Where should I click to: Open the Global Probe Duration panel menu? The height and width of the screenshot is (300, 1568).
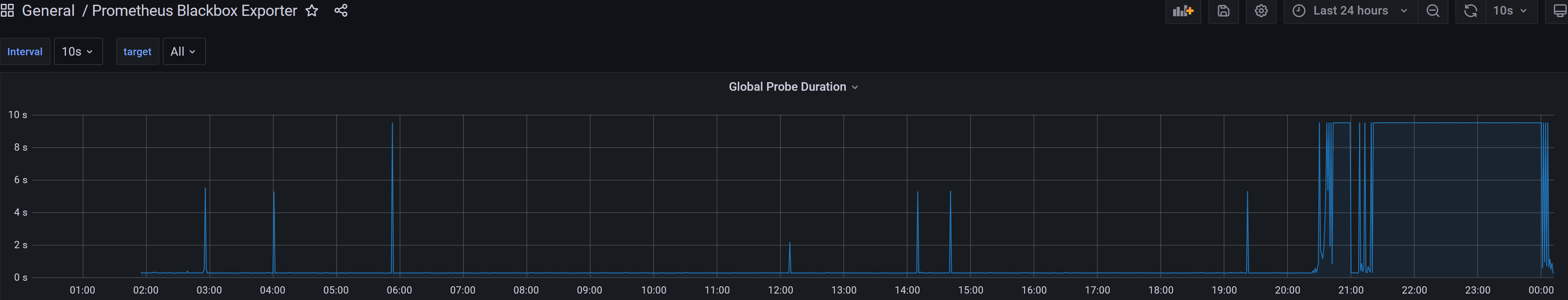tap(793, 87)
